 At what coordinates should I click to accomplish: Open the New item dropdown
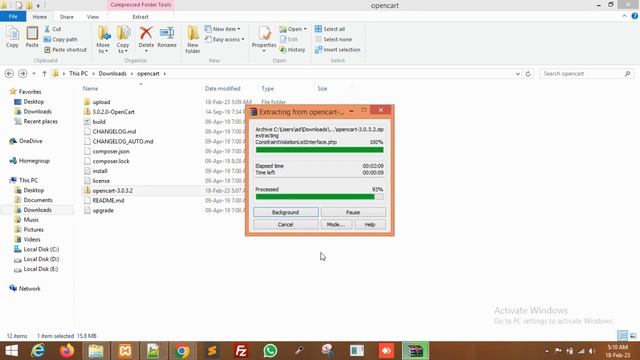click(x=223, y=29)
